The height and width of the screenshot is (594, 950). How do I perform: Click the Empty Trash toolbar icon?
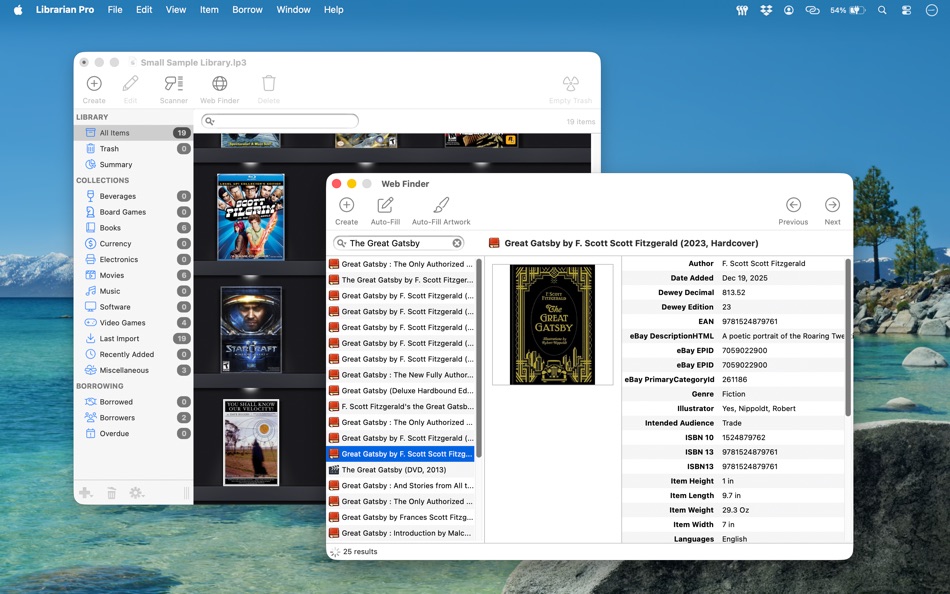pos(570,84)
